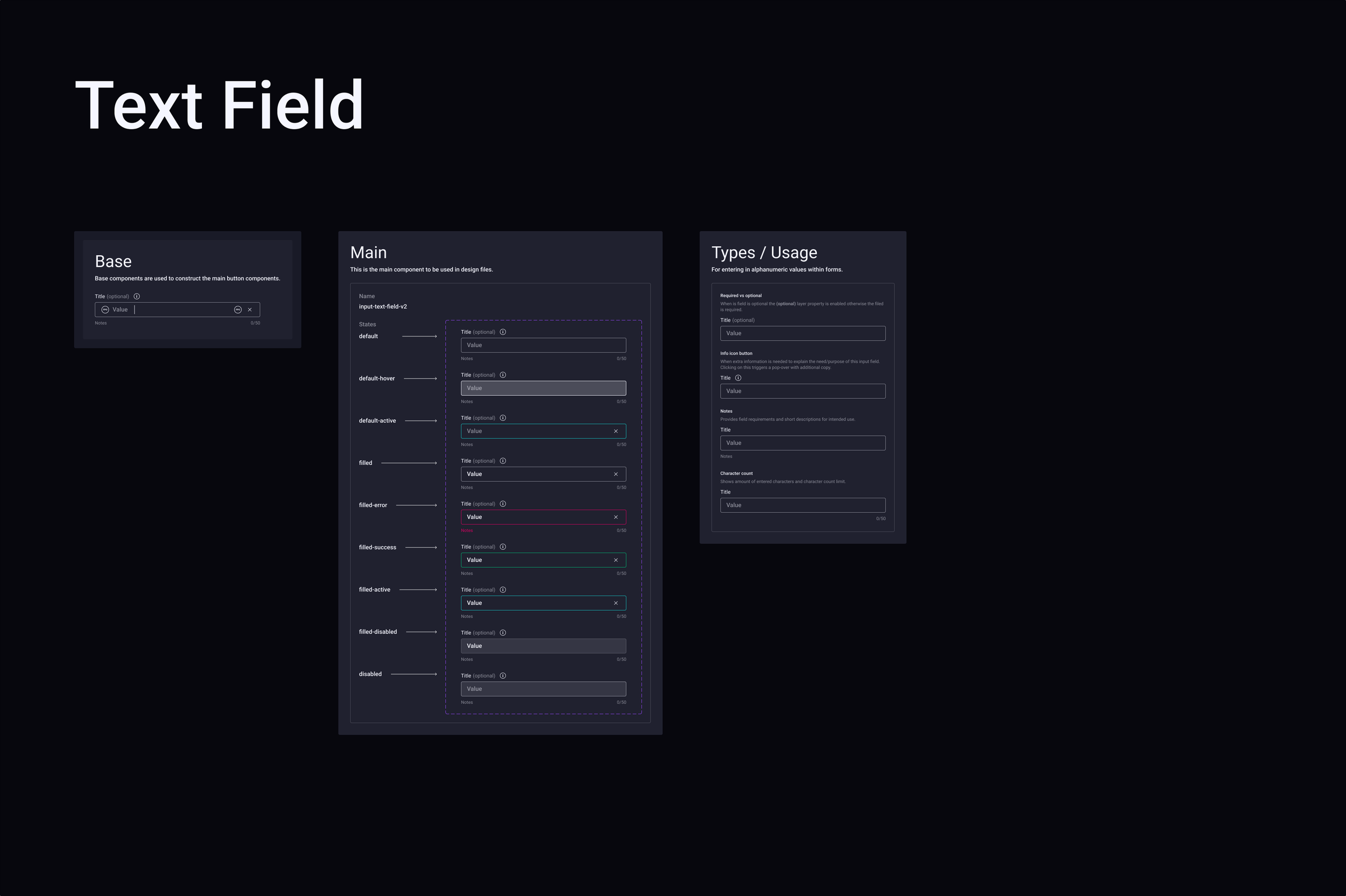Click the info icon beside Title in Base card

click(137, 296)
